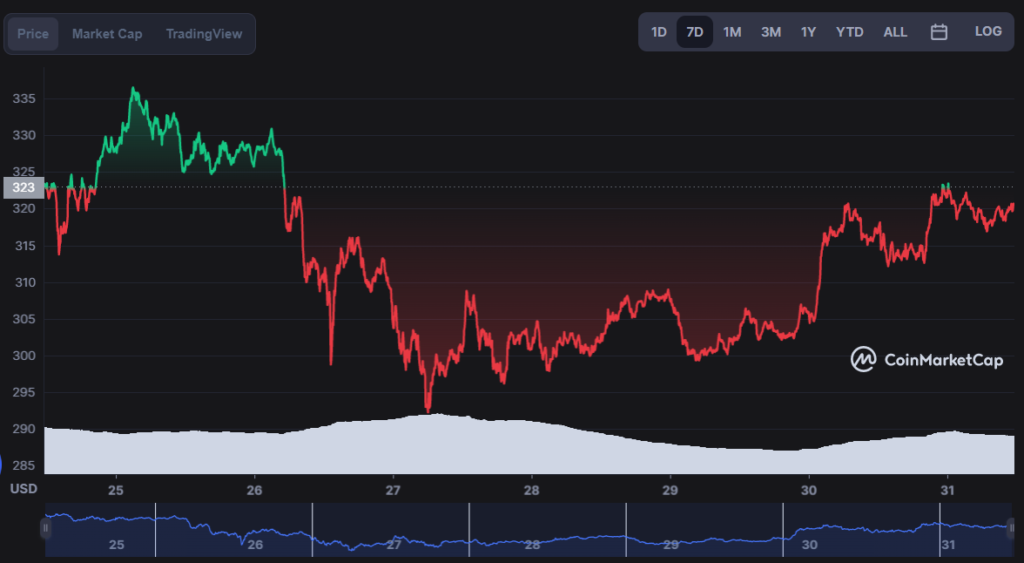
Task: Click the 27 section in mini navigator chart
Action: (393, 543)
